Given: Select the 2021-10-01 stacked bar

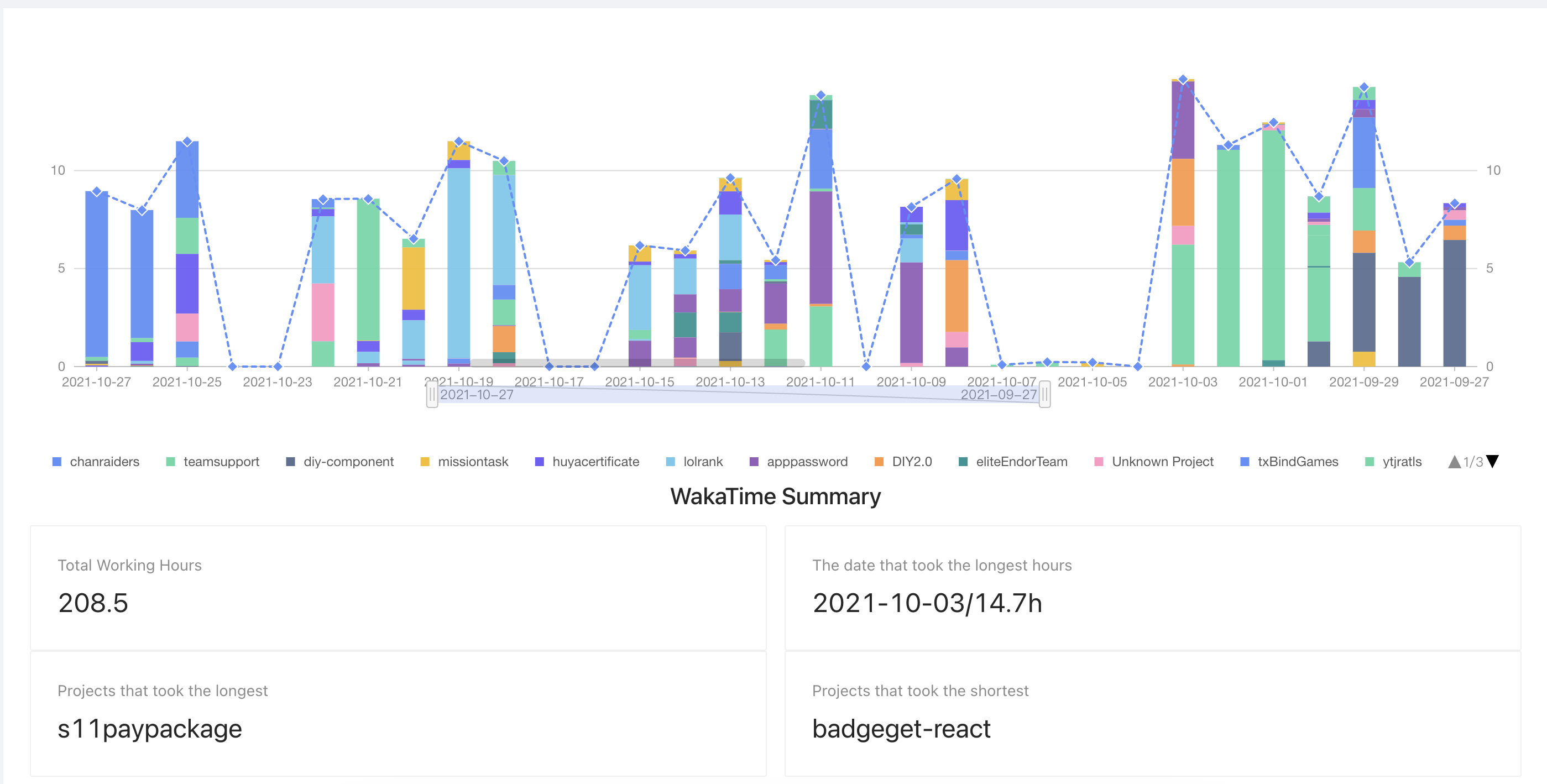Looking at the screenshot, I should (x=1273, y=244).
